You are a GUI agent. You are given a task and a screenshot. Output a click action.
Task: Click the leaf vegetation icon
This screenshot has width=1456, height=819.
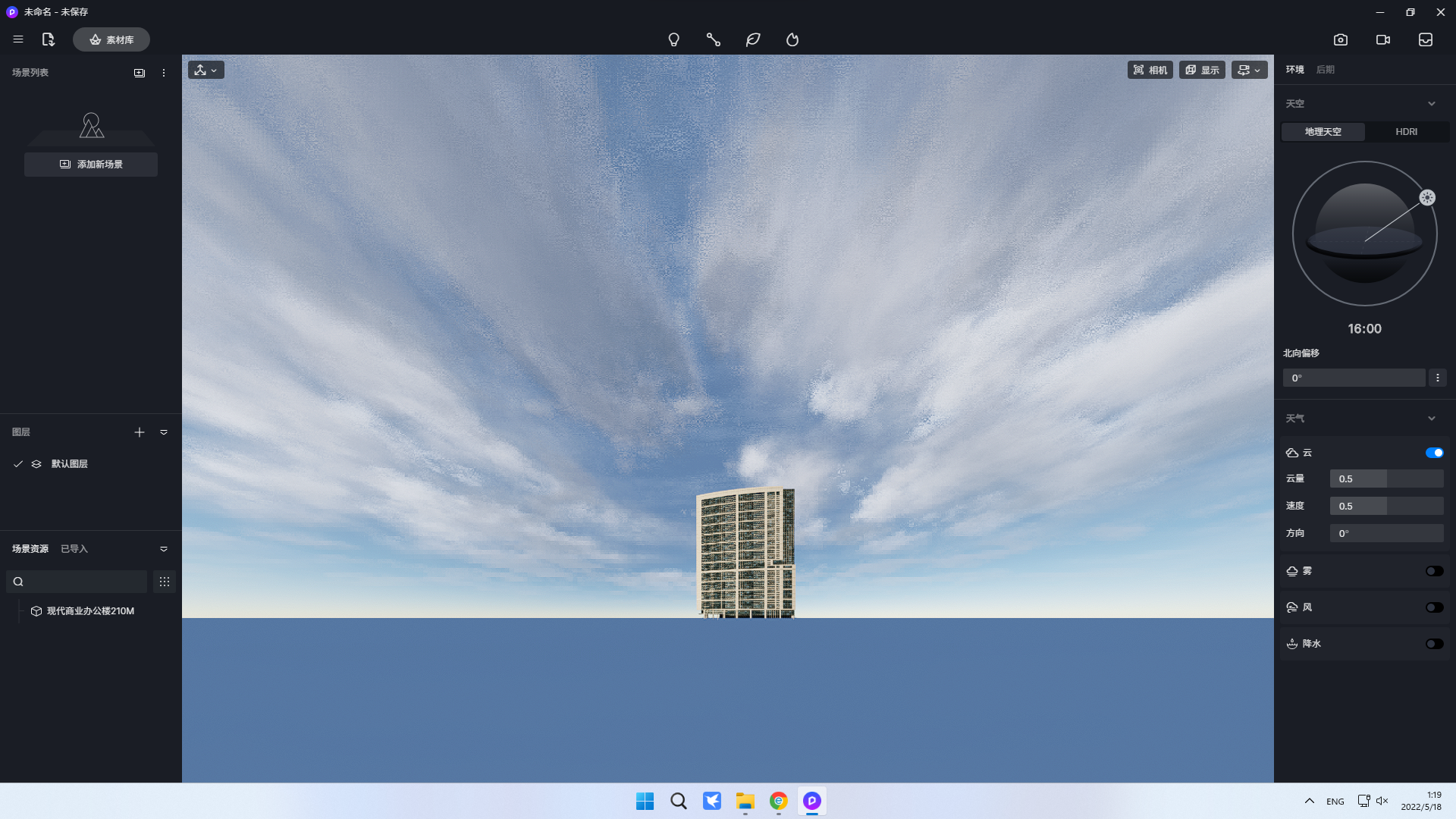pyautogui.click(x=753, y=39)
